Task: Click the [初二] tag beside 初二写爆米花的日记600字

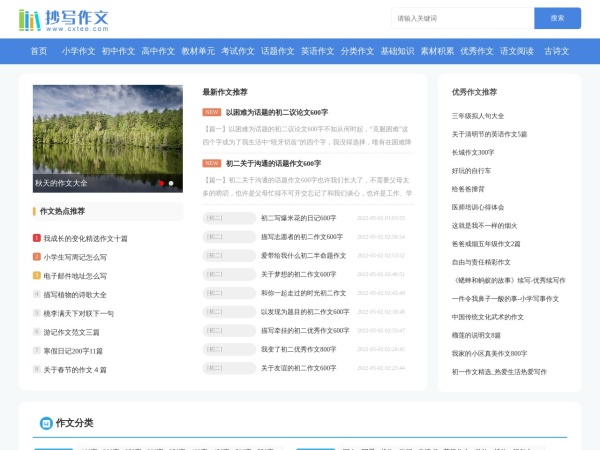Action: [215, 217]
